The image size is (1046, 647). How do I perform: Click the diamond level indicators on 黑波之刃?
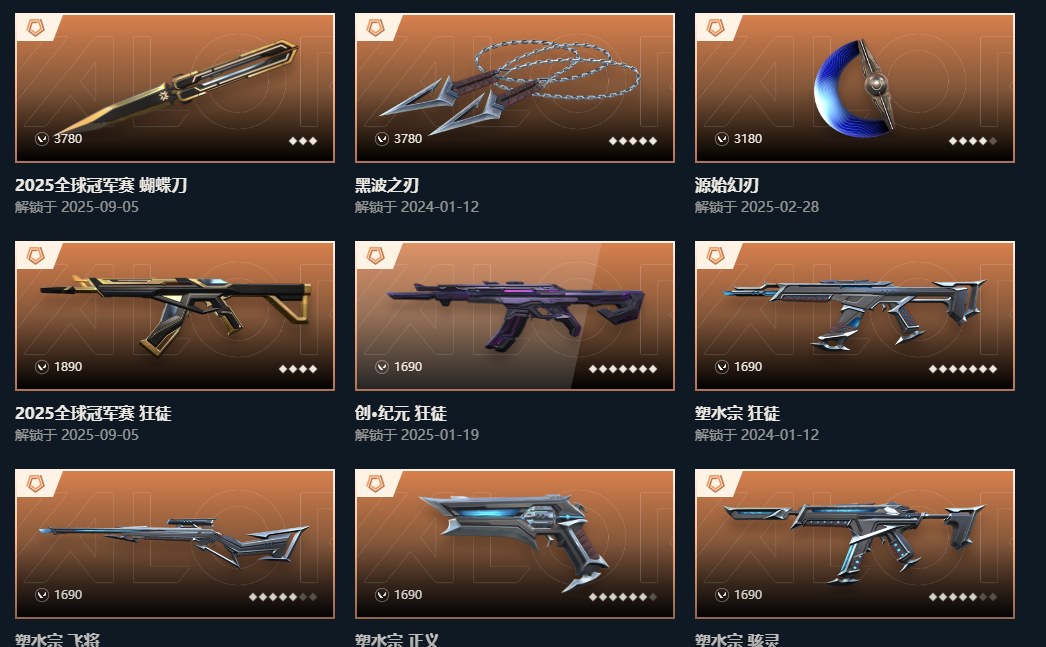[633, 141]
